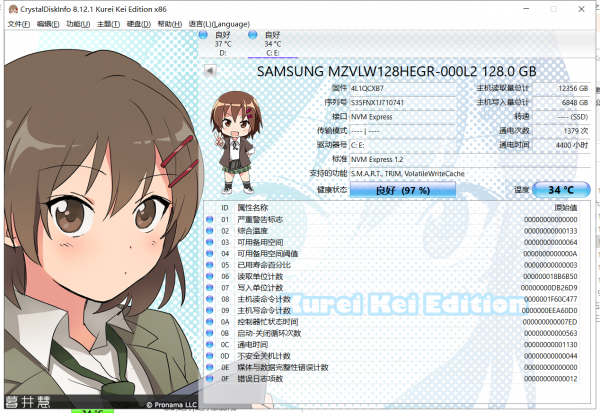Click status orb of attribute 03 可用备用空间

[209, 242]
